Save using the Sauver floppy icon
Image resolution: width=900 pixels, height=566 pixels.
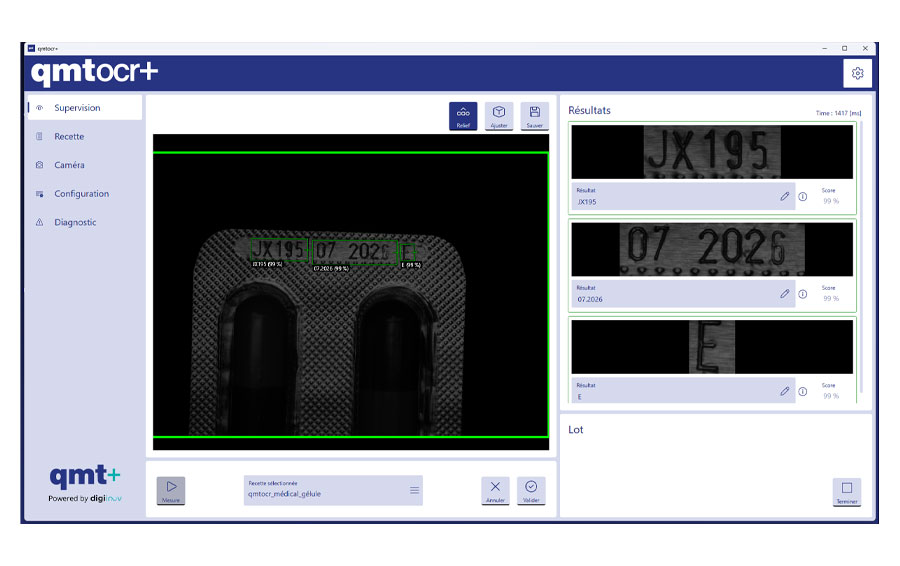(534, 116)
